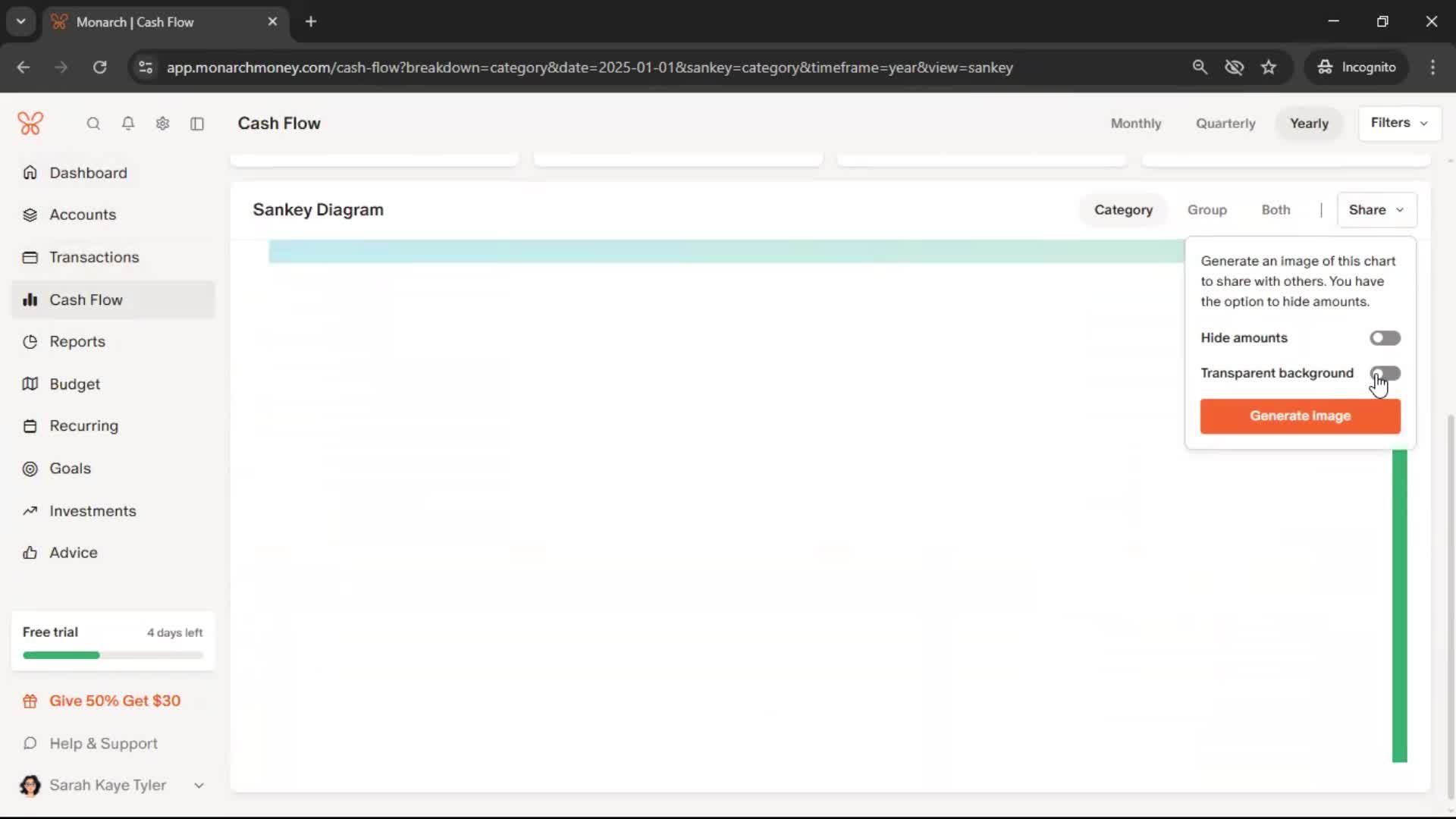
Task: Select the Quarterly timeframe tab
Action: (x=1225, y=124)
